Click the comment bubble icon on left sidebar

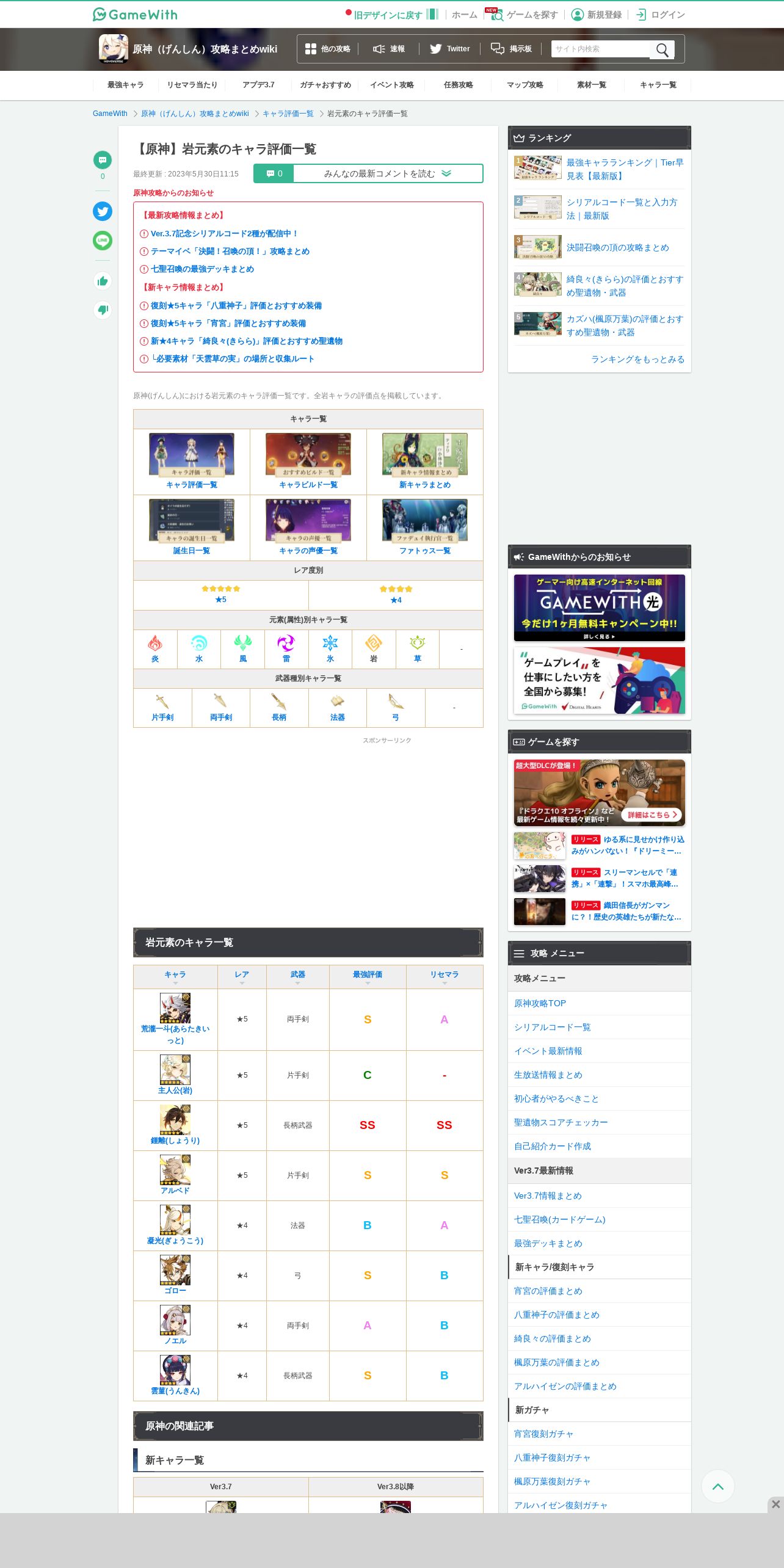(103, 160)
